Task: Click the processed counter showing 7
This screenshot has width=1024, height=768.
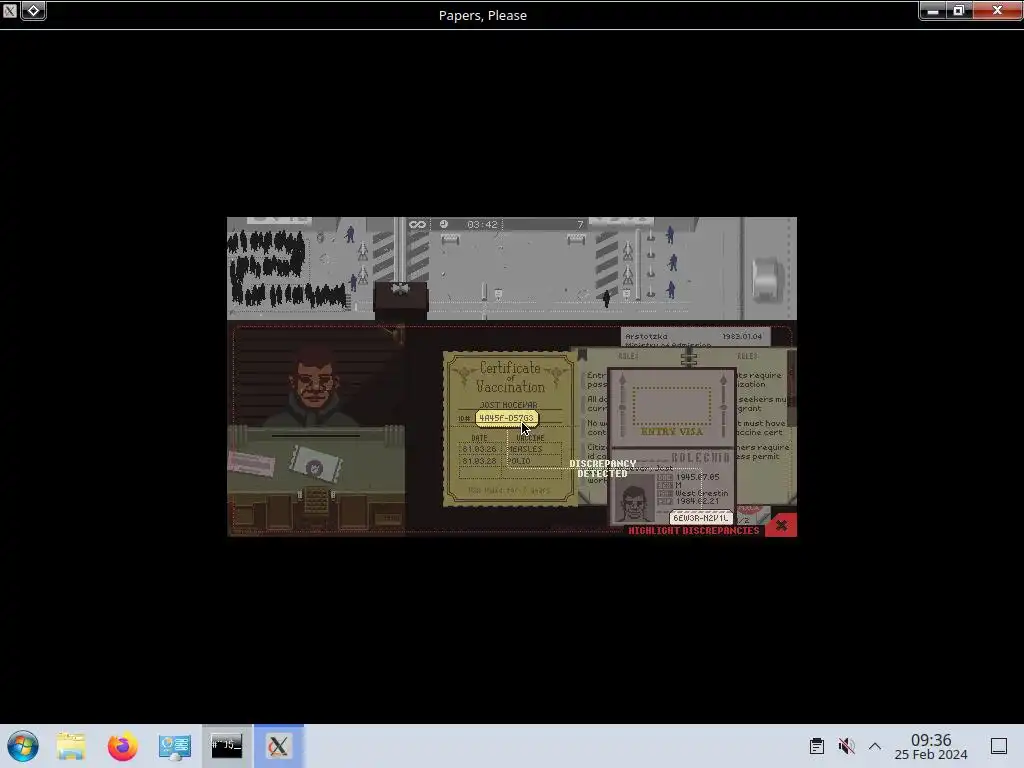Action: (x=580, y=225)
